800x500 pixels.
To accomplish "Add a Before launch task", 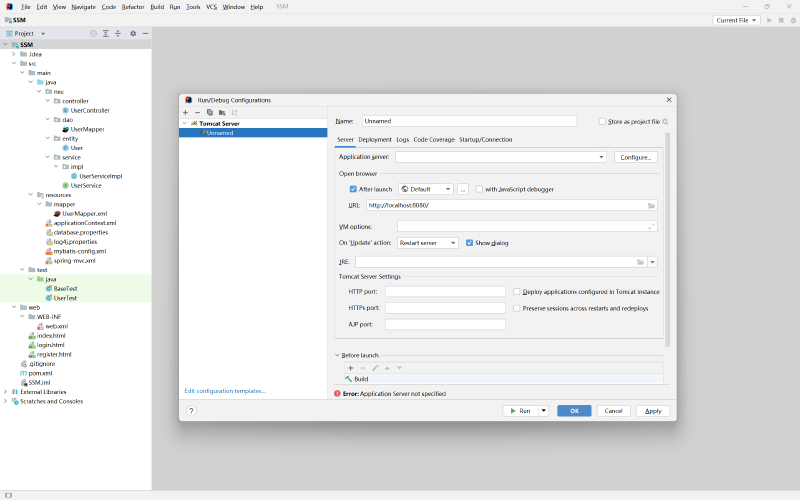I will (351, 368).
